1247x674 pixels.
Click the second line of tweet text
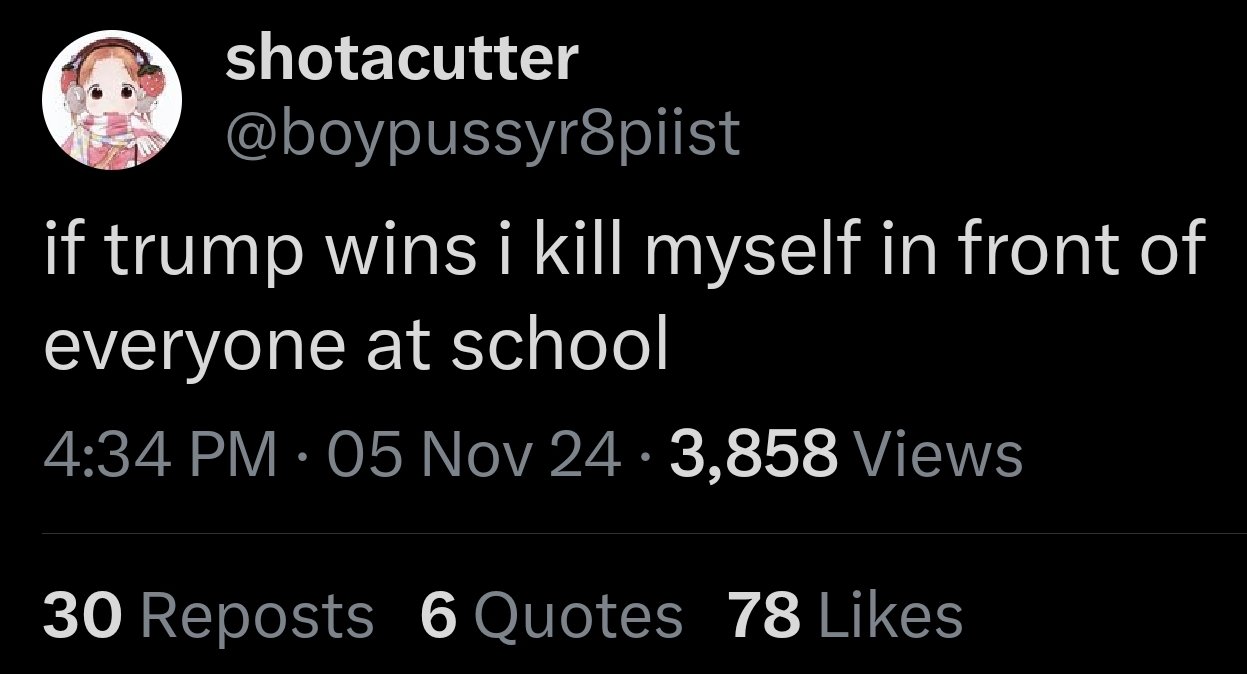pyautogui.click(x=355, y=345)
